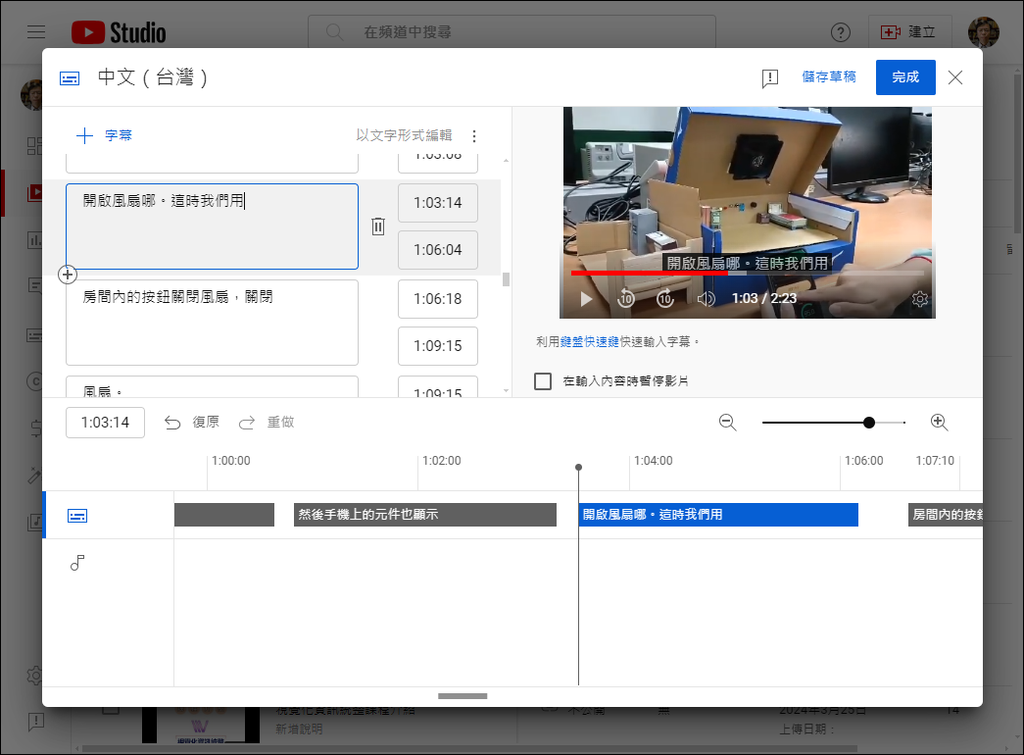Click 儲存草稿 to save draft

(829, 77)
